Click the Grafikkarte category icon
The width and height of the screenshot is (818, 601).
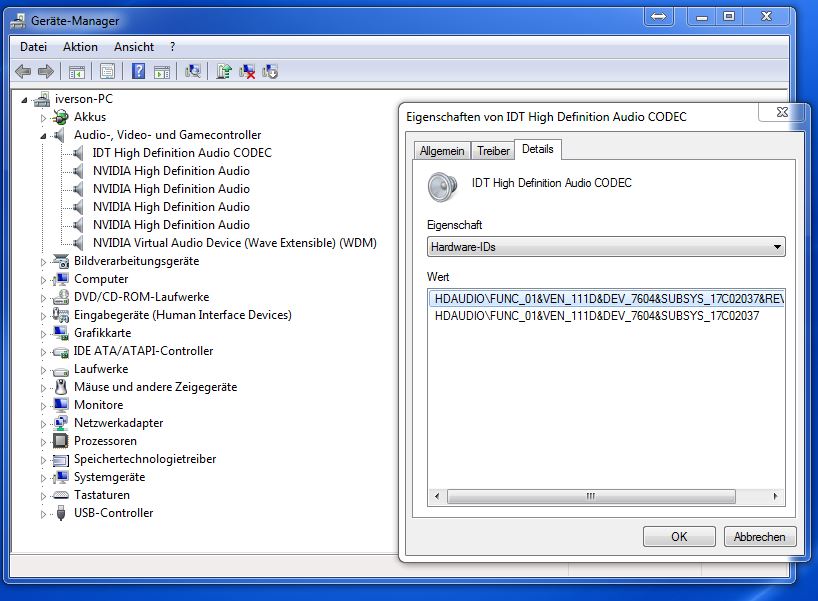[x=61, y=333]
